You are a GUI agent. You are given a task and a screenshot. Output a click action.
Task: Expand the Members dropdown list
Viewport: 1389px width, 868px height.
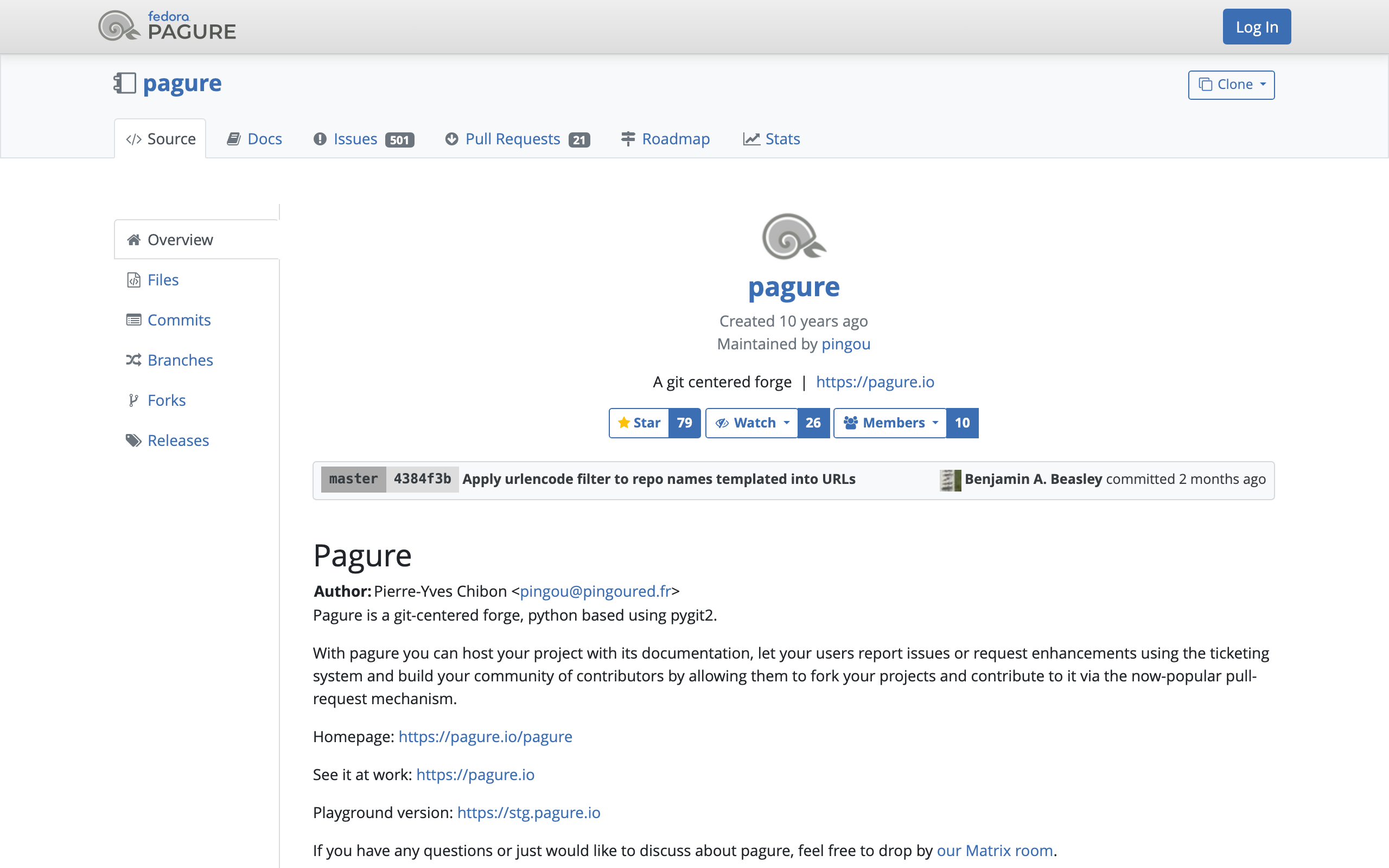point(890,423)
